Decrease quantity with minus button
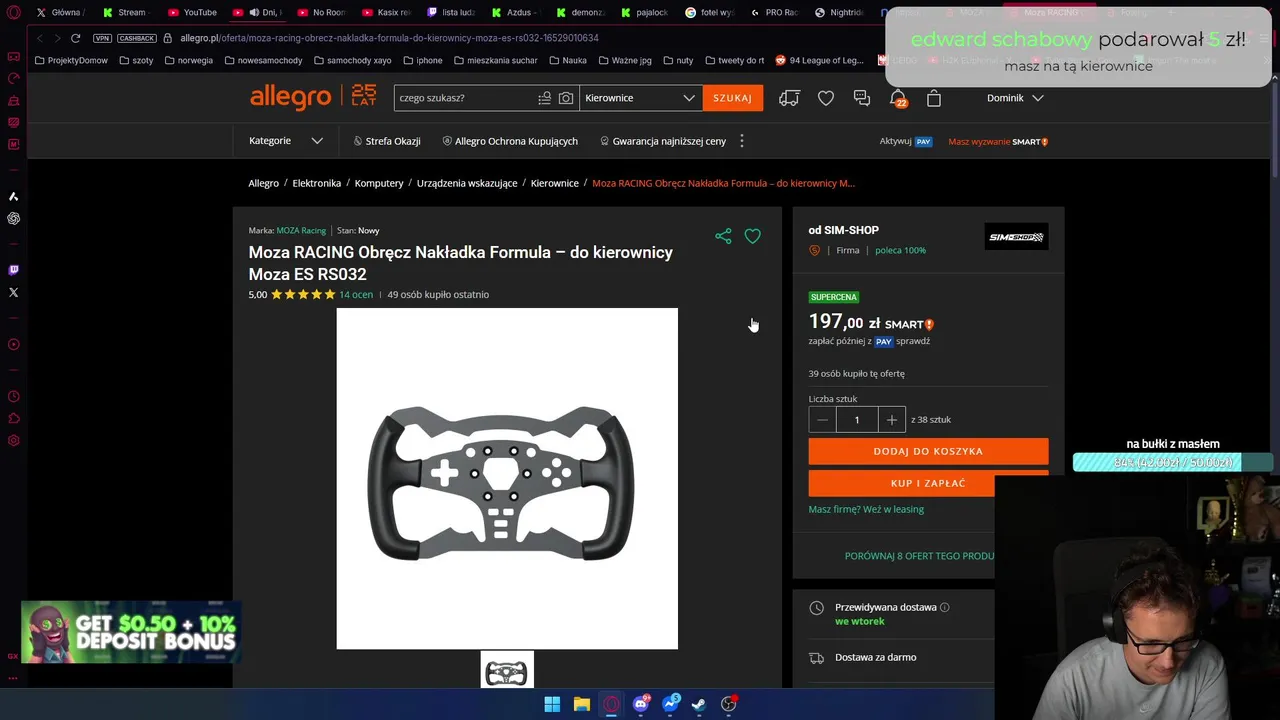Screen dimensions: 1280x720 822,420
